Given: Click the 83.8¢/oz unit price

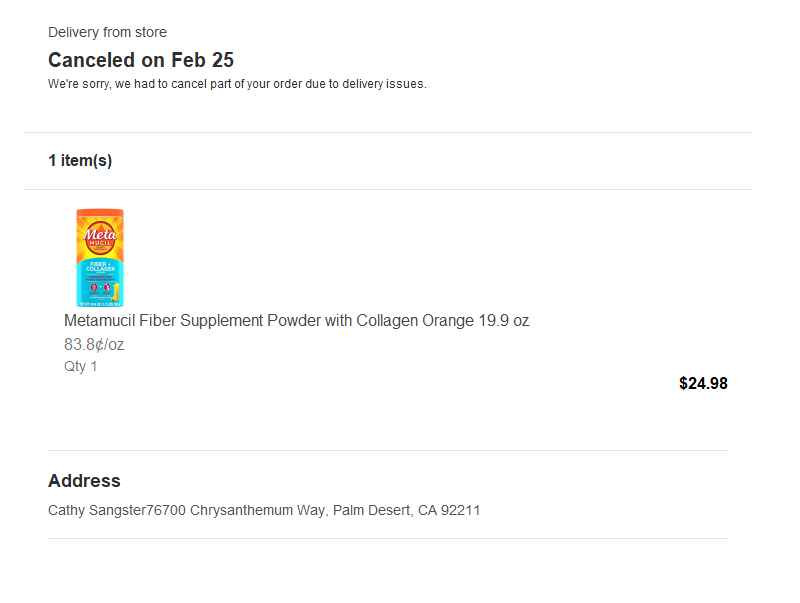Looking at the screenshot, I should (x=94, y=345).
